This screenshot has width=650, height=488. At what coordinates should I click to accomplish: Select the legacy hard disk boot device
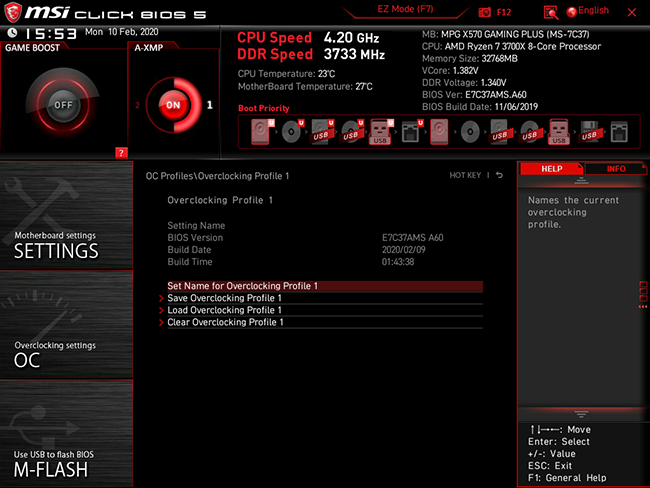coord(439,132)
